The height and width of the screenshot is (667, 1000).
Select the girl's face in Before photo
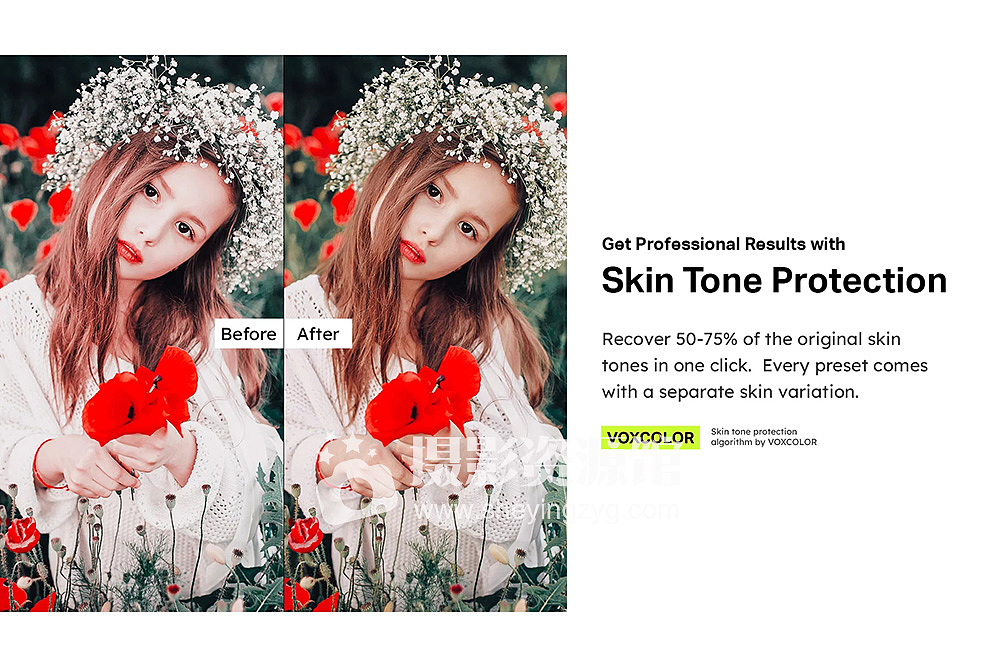[171, 222]
